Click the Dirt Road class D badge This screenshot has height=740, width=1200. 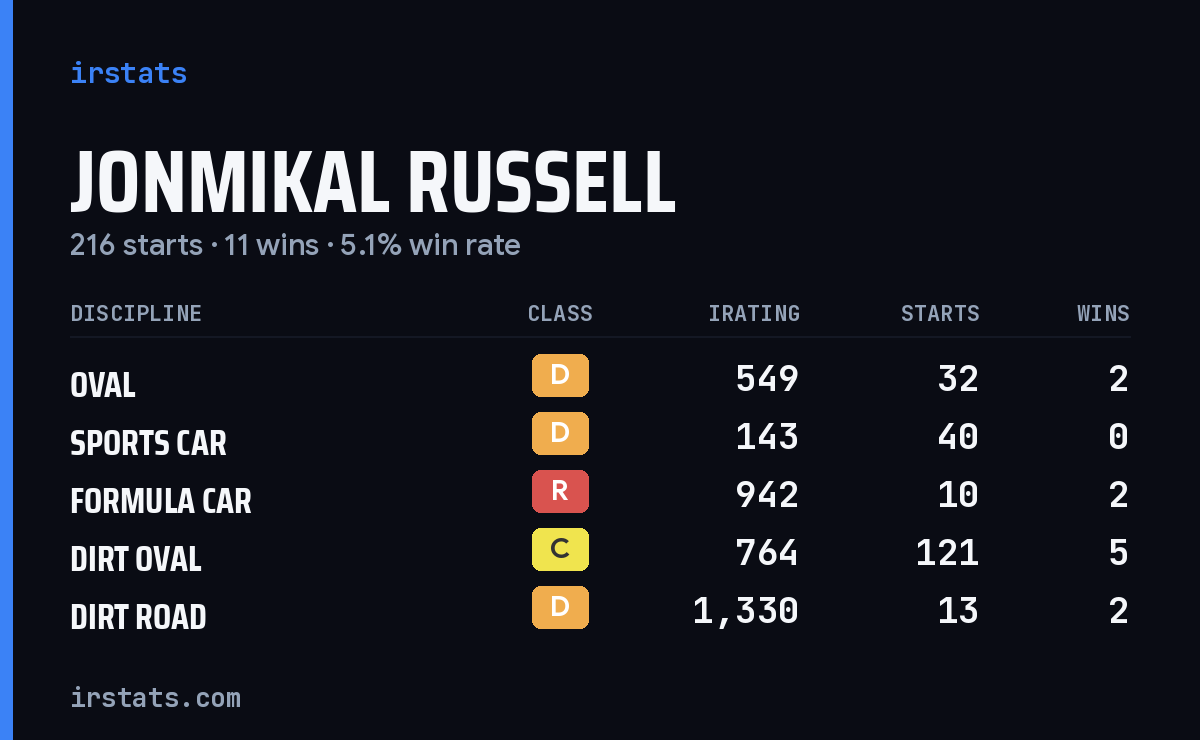coord(560,608)
